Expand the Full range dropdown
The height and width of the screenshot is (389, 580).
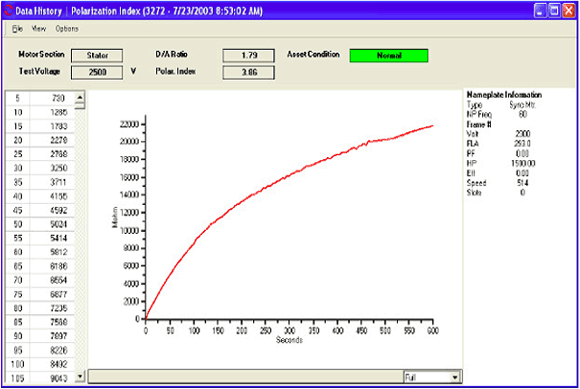click(455, 377)
